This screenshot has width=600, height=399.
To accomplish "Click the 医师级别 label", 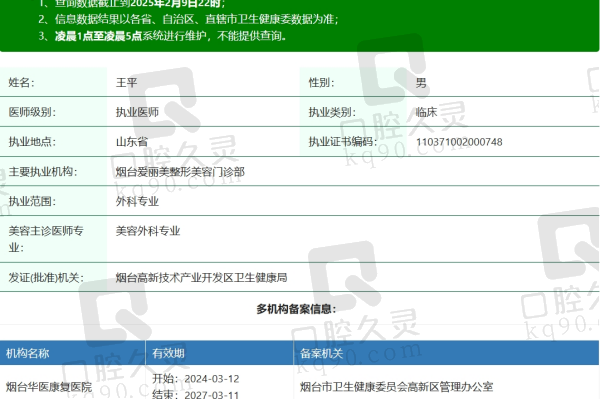I will point(32,112).
